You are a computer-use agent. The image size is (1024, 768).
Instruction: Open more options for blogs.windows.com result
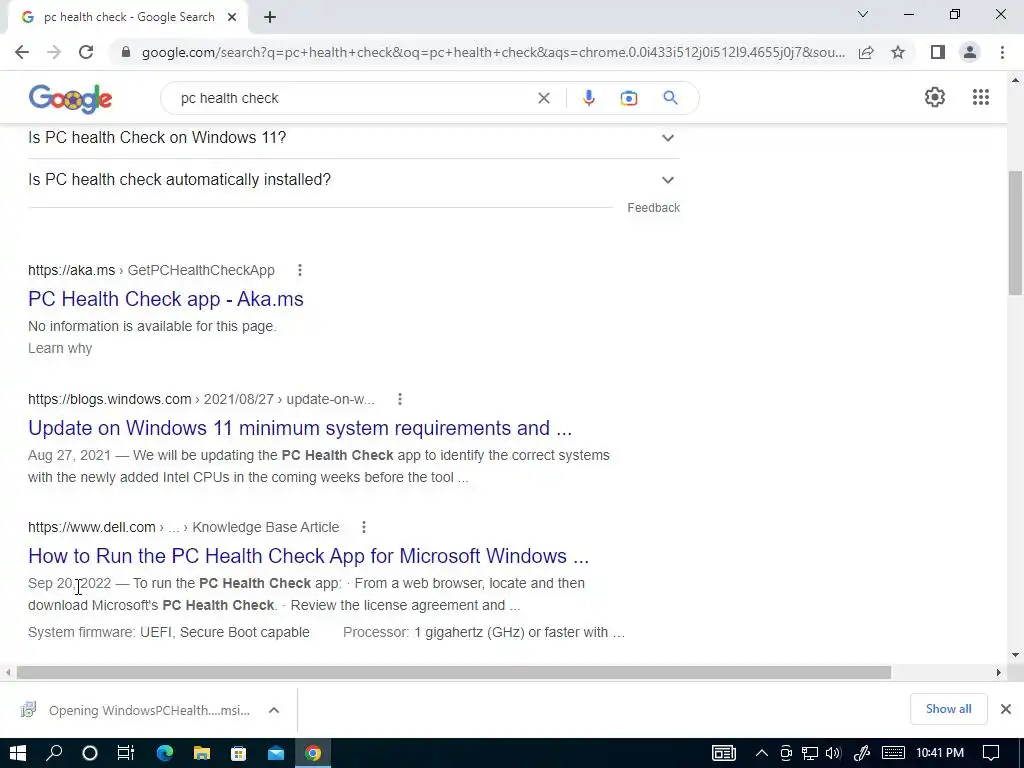click(400, 399)
